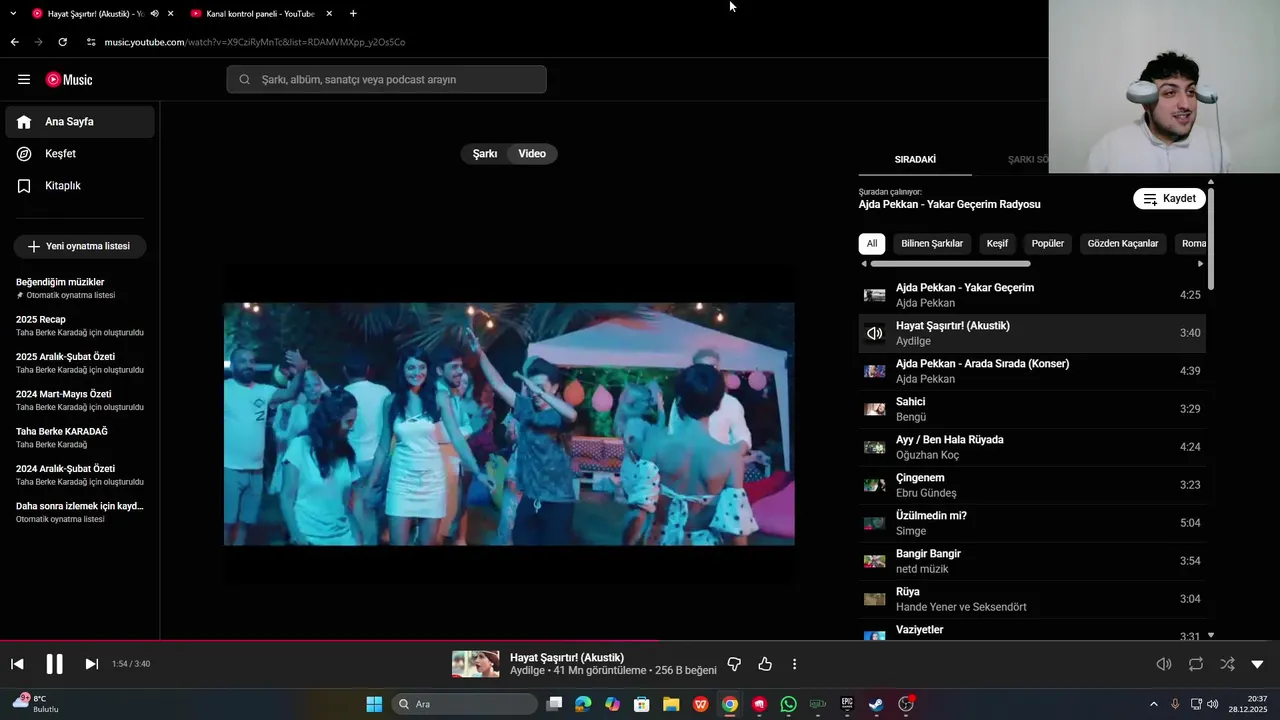The height and width of the screenshot is (720, 1280).
Task: Click the song thumbnail in player bar
Action: pyautogui.click(x=475, y=664)
